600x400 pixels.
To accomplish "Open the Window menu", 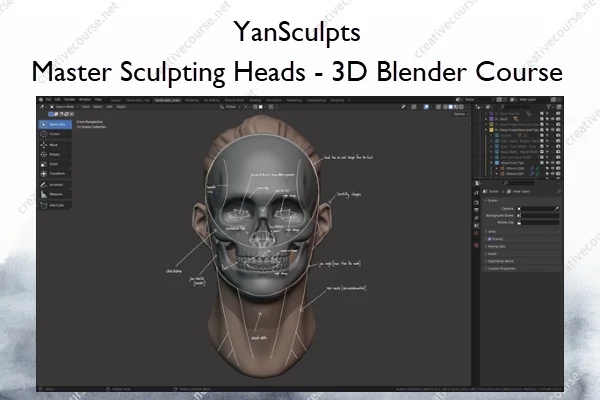I will 85,100.
